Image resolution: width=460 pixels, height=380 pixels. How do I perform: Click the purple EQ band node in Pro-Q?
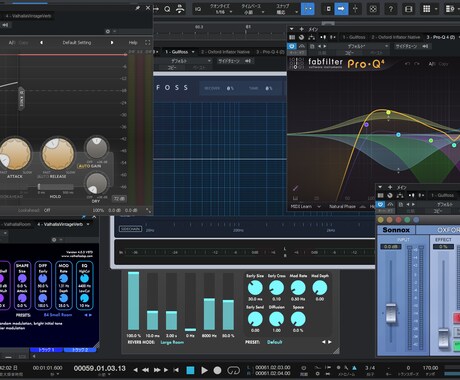click(x=366, y=125)
